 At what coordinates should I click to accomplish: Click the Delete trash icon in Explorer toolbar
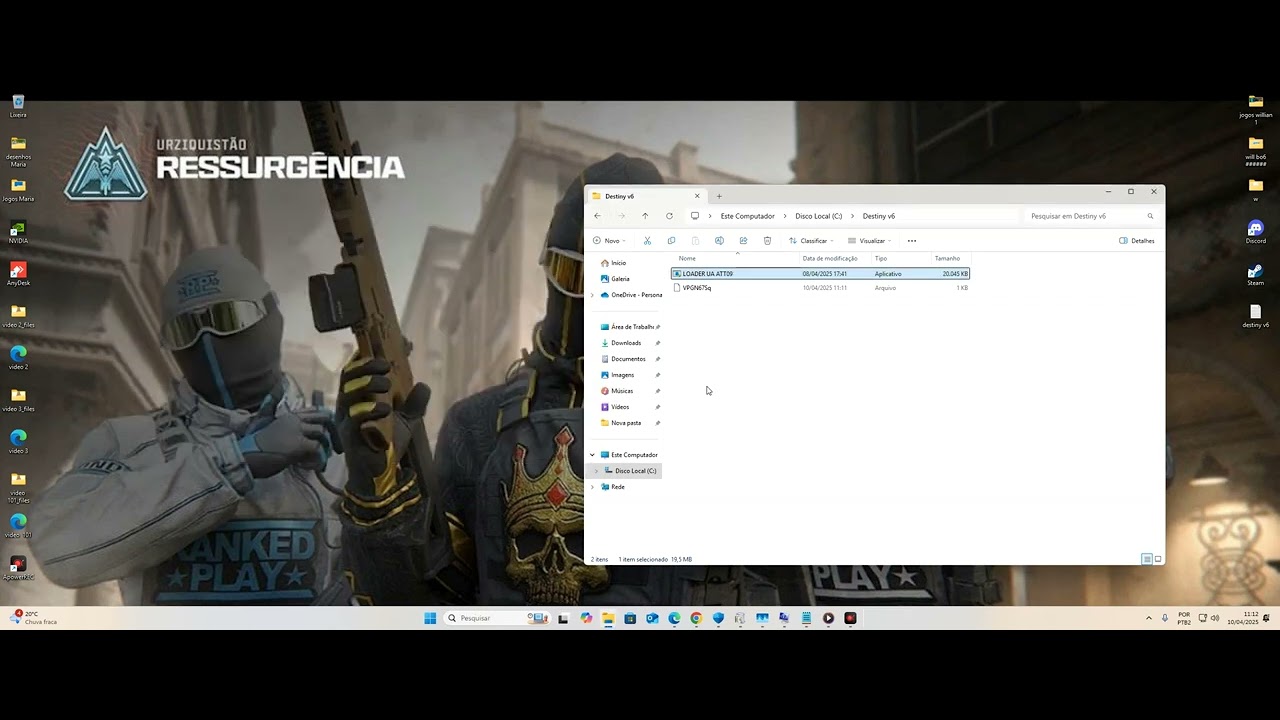[767, 241]
